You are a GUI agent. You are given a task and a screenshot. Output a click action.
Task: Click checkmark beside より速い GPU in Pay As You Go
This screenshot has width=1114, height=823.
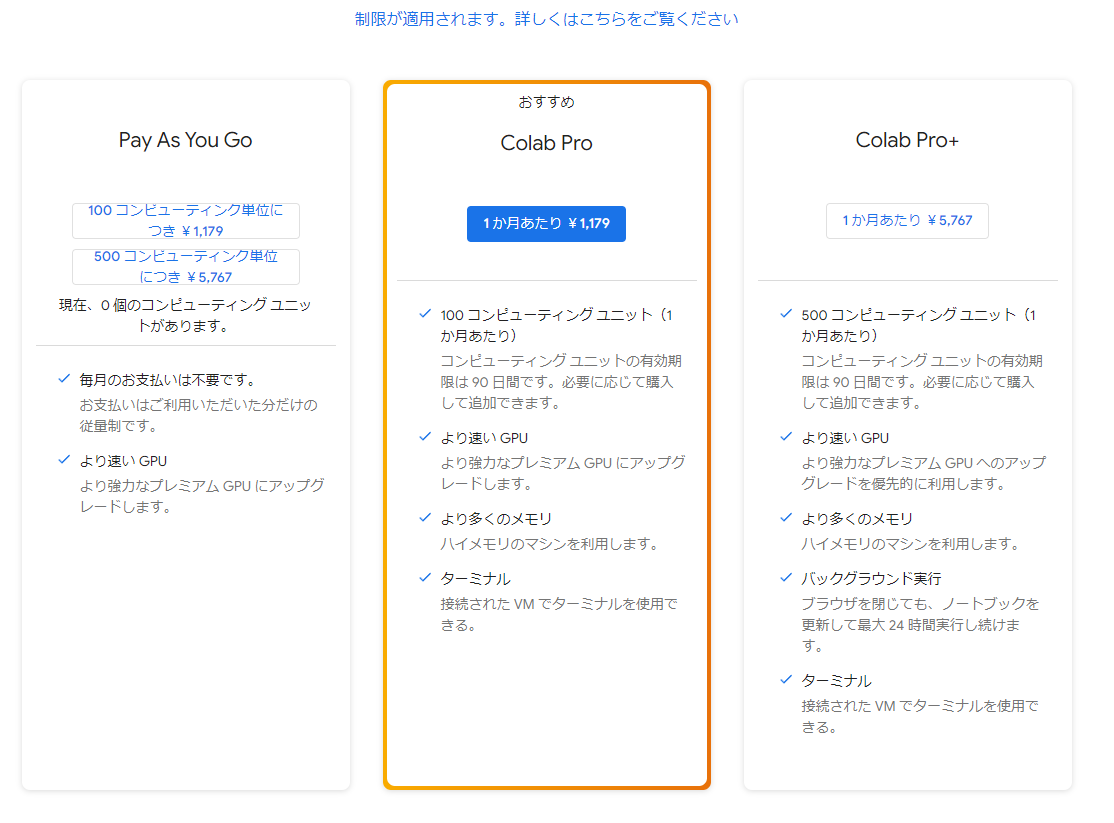click(x=64, y=460)
